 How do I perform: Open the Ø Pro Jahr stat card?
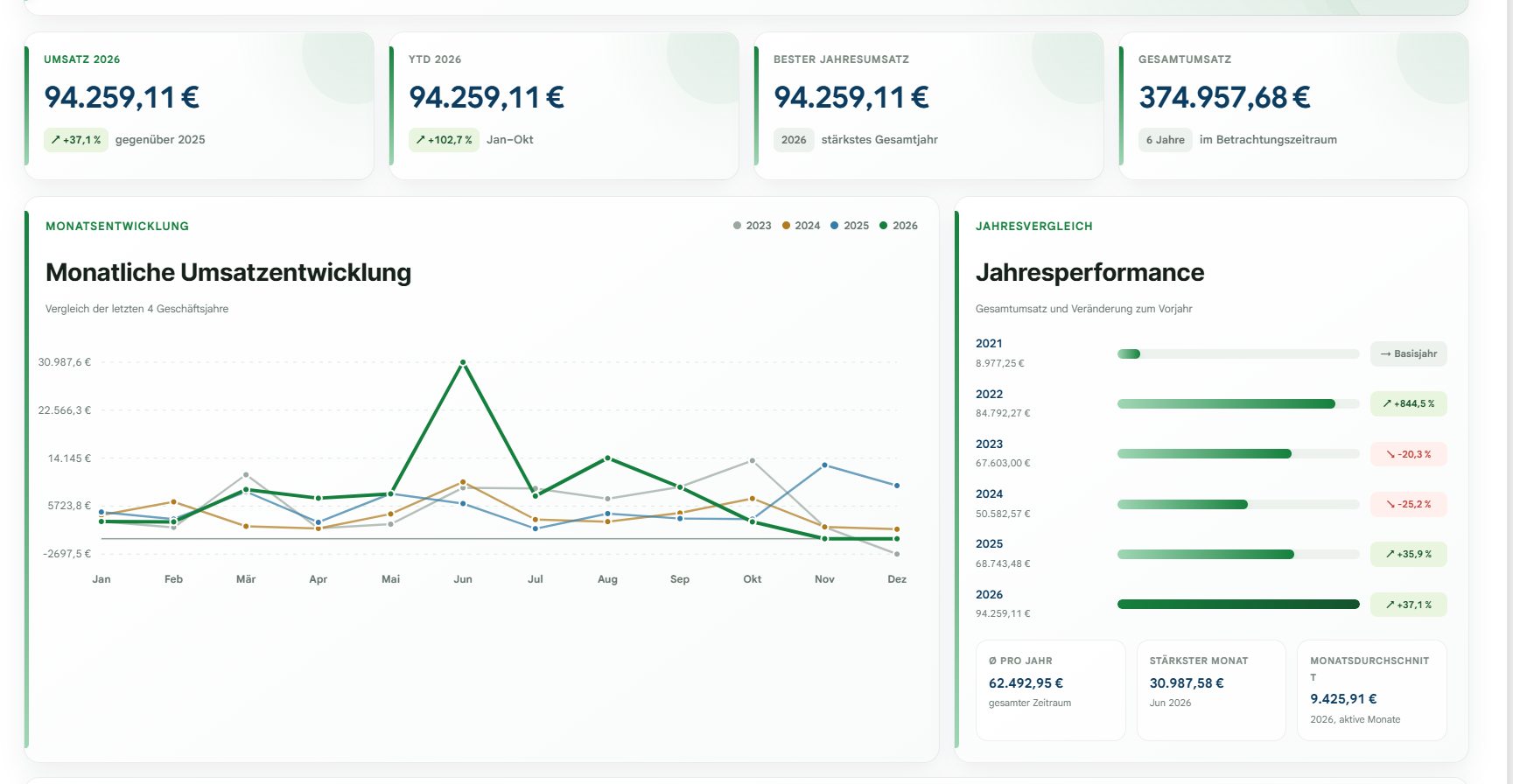coord(1051,690)
